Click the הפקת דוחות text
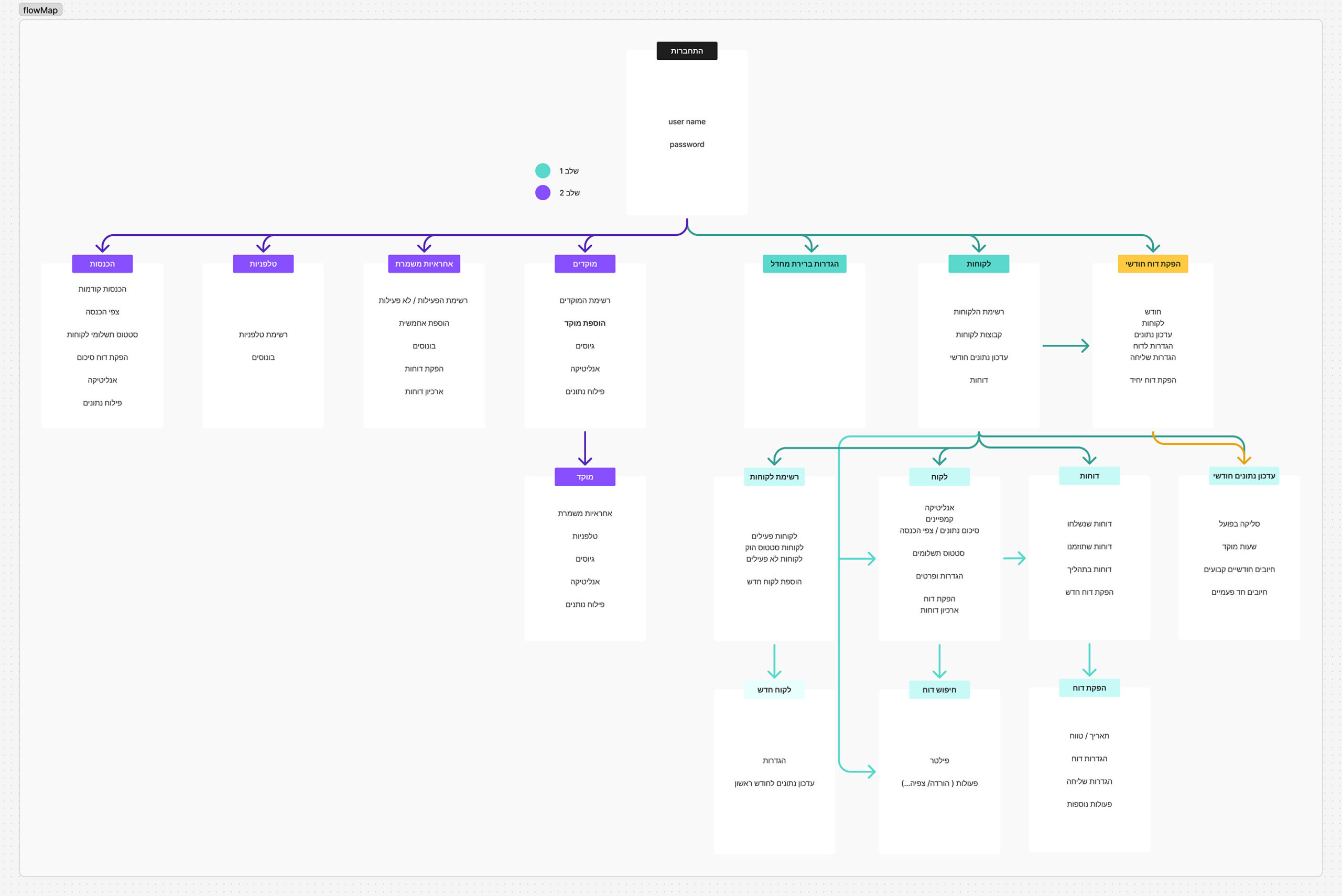1342x896 pixels. 424,369
